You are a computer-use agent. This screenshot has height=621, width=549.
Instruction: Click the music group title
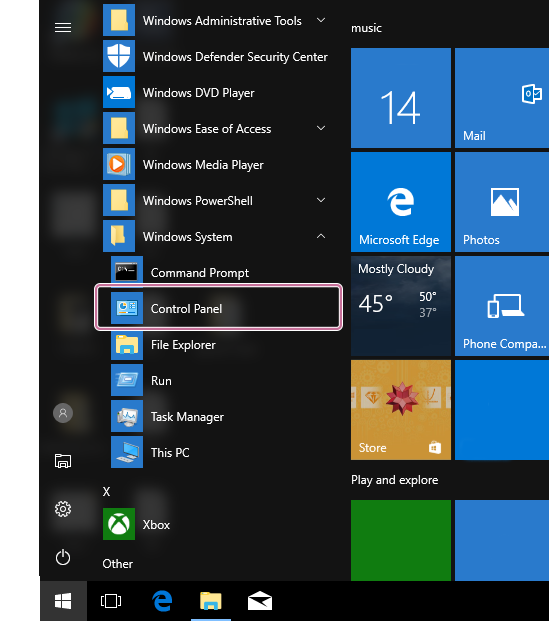(x=366, y=28)
